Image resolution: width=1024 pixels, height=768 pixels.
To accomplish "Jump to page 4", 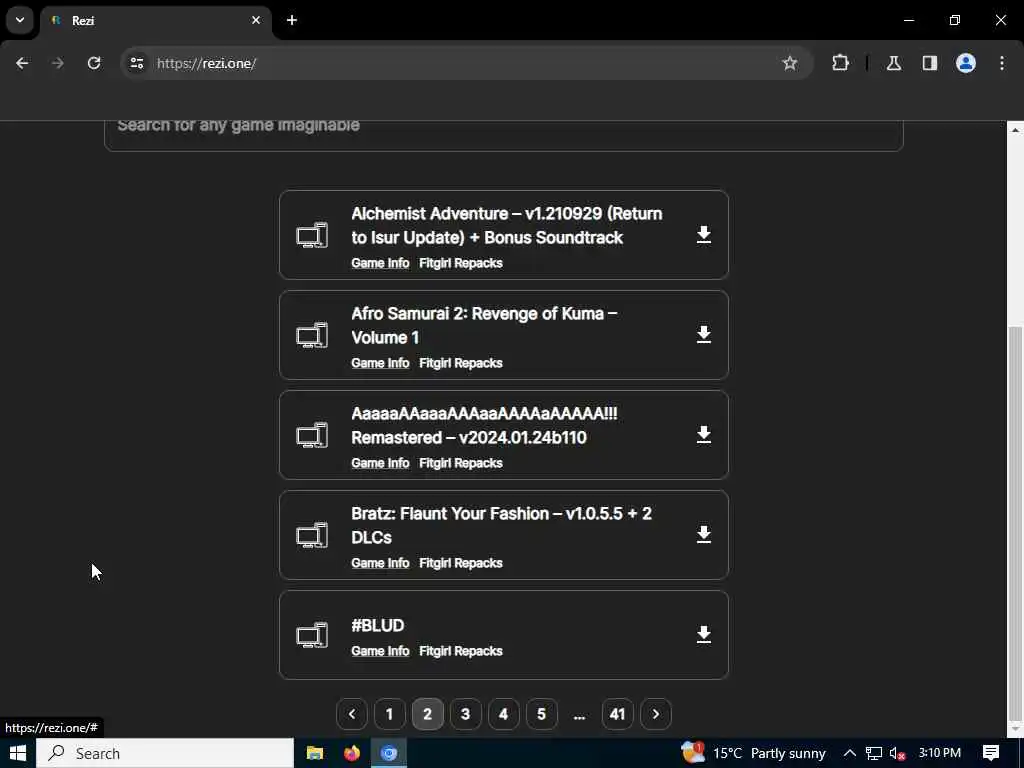I will tap(504, 714).
